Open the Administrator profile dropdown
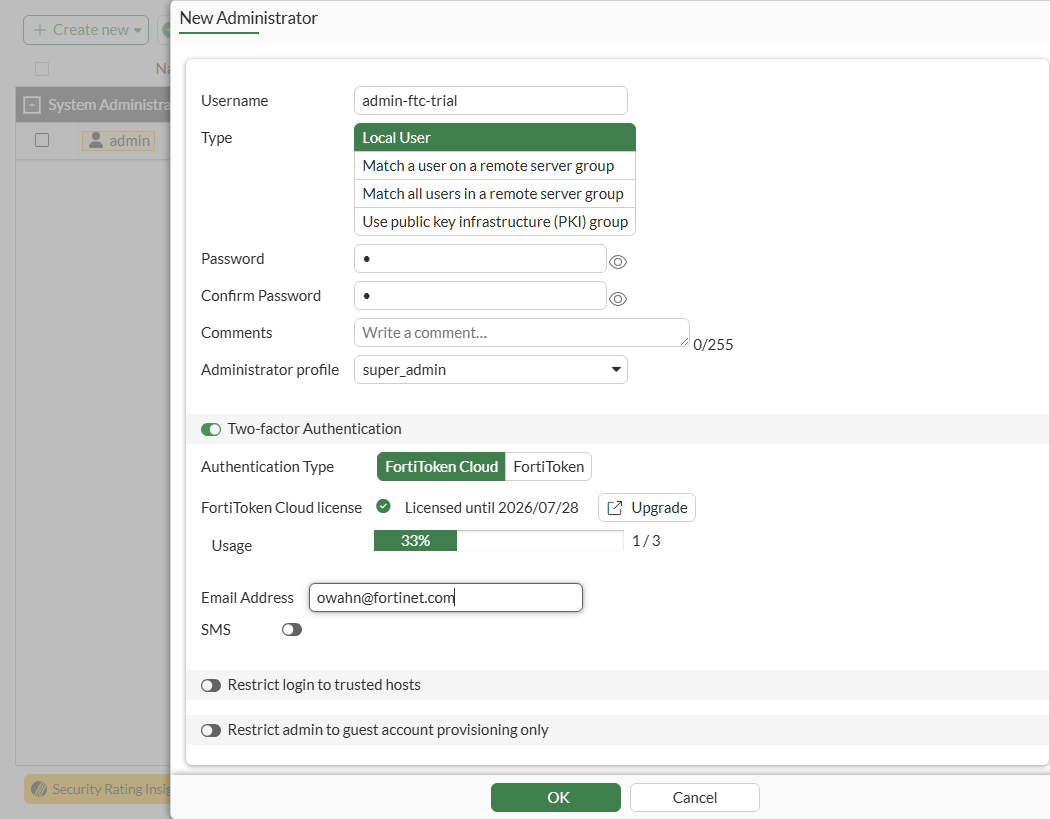 coord(491,370)
